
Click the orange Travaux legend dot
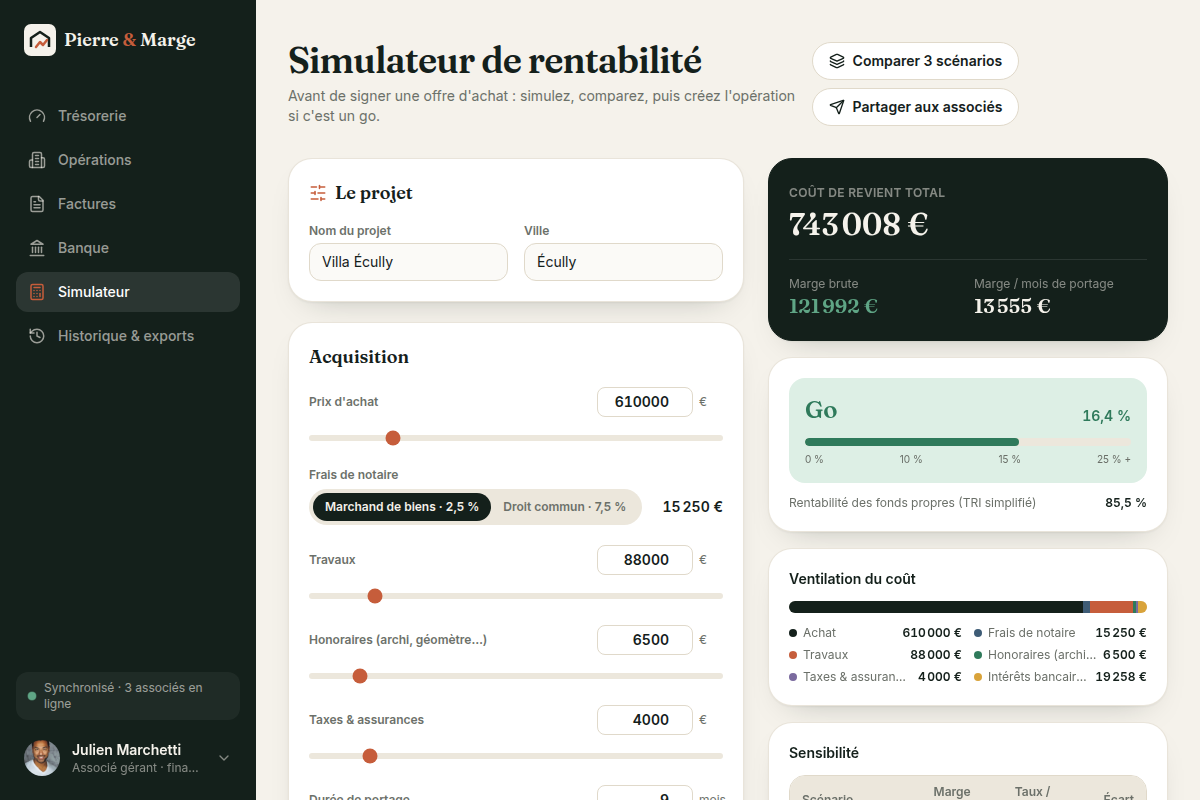[793, 655]
